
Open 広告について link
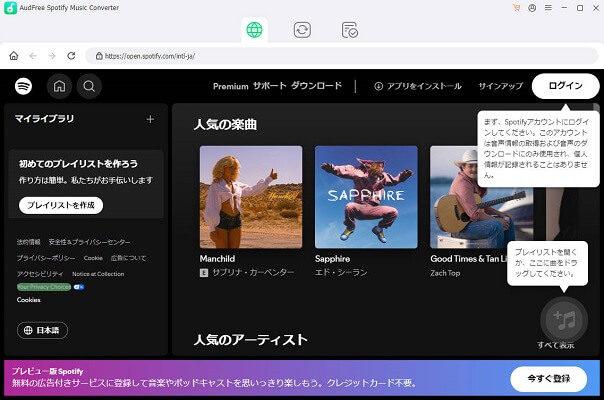[129, 258]
